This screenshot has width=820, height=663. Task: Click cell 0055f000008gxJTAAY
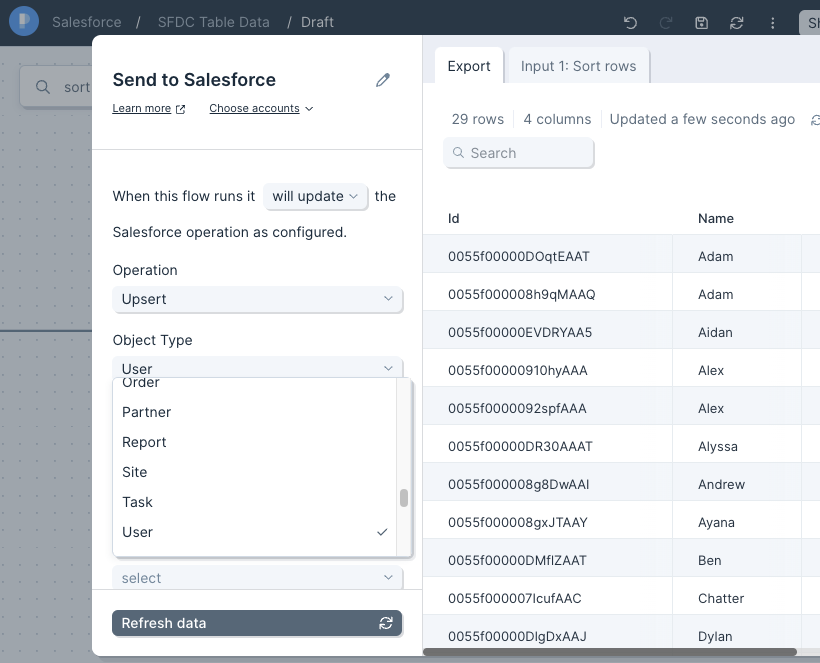pyautogui.click(x=548, y=522)
